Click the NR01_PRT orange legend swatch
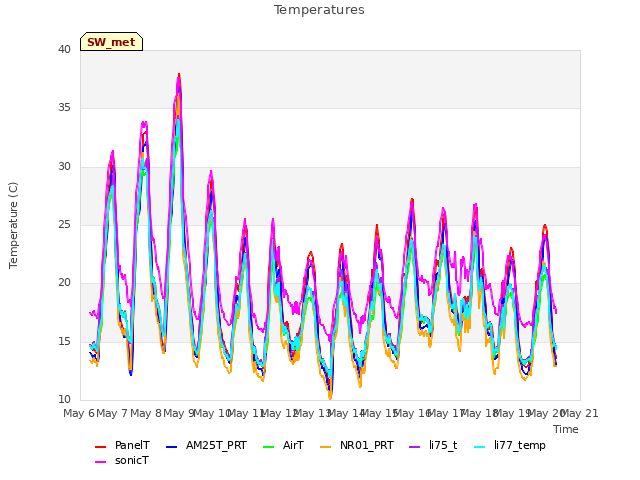Screen dimensions: 640x480 tap(325, 447)
